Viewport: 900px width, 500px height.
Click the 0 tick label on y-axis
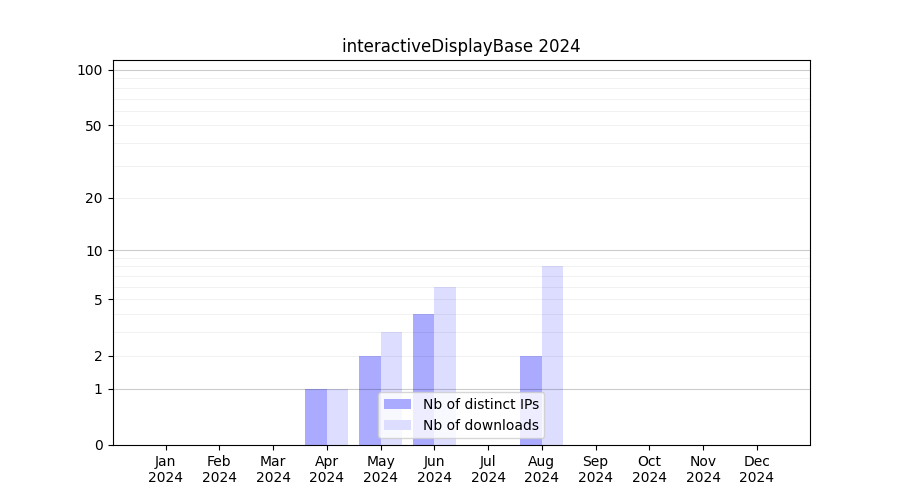(x=98, y=445)
